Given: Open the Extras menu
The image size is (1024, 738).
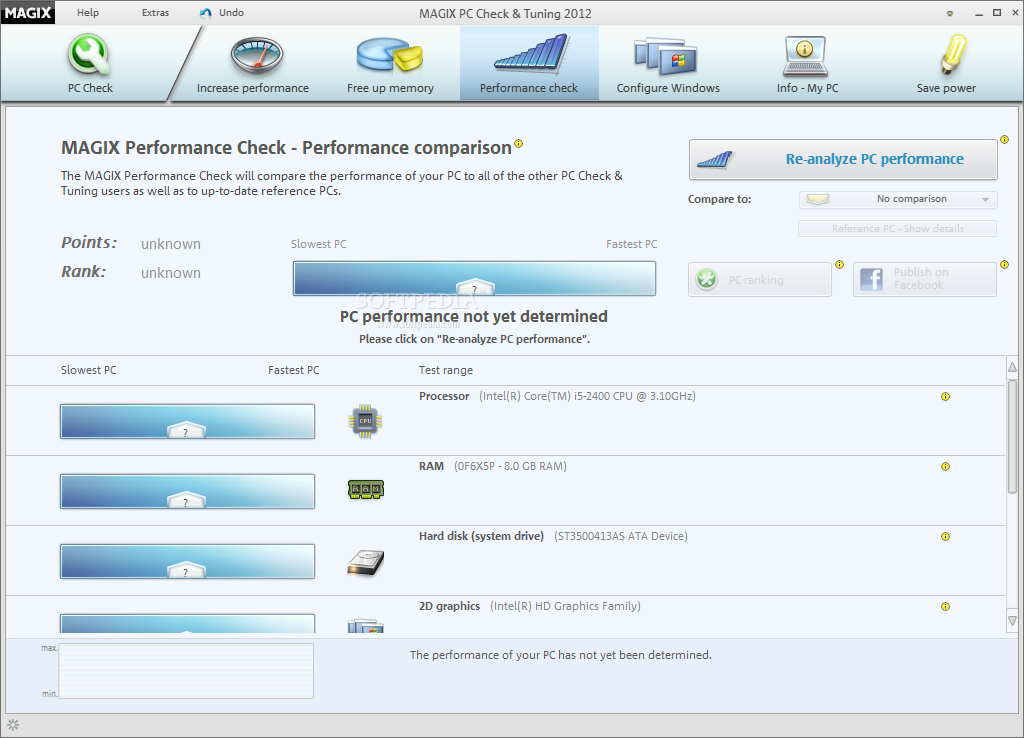Looking at the screenshot, I should 155,12.
